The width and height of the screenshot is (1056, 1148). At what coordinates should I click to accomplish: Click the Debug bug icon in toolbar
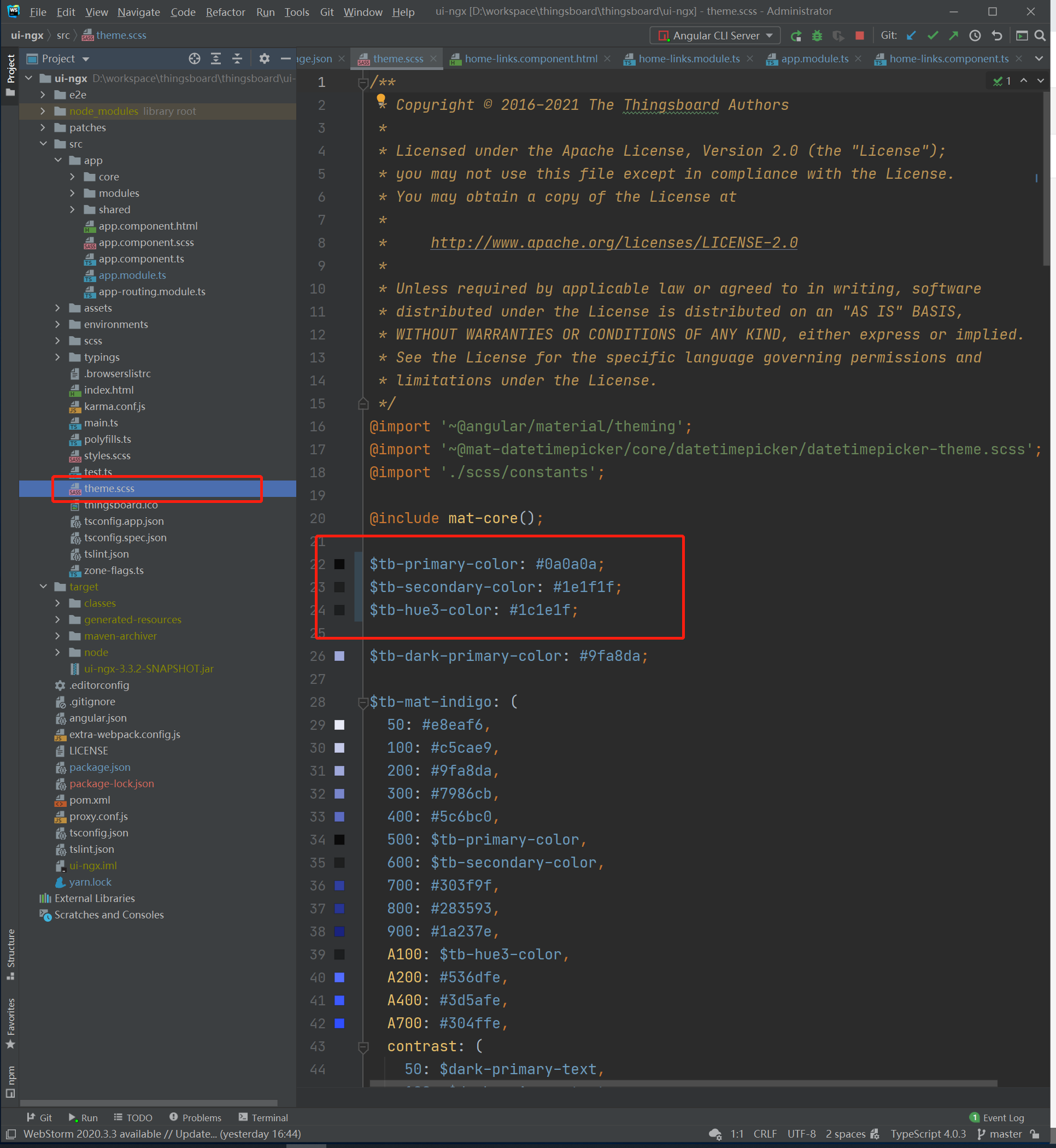coord(817,36)
